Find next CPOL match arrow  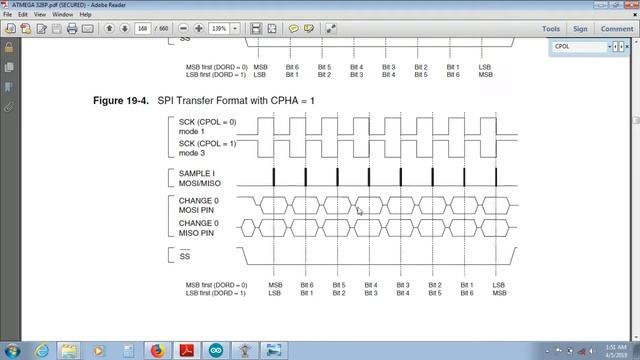(x=621, y=47)
